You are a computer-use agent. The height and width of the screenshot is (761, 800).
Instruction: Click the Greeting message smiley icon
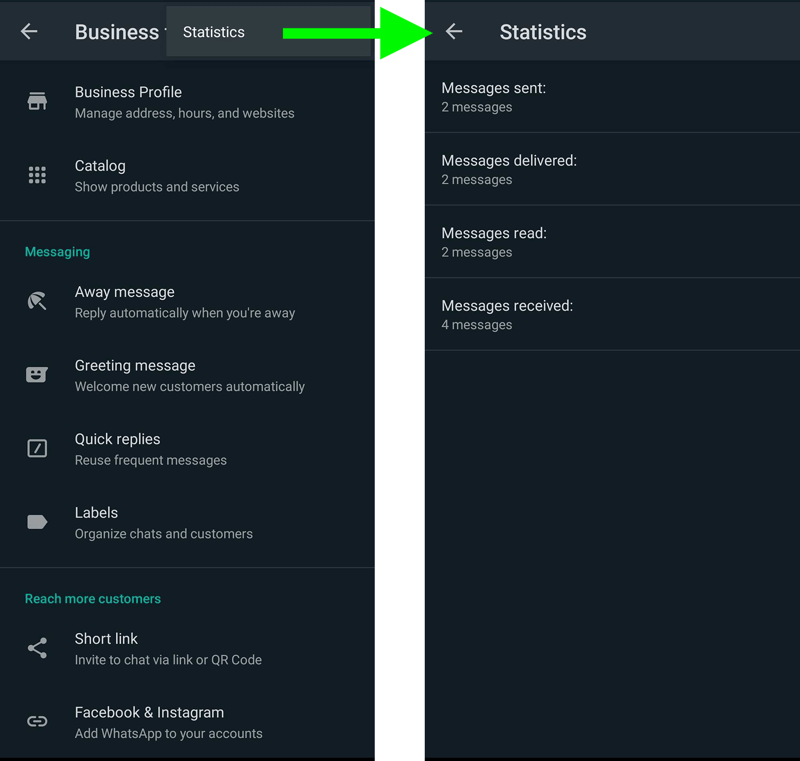[x=37, y=375]
